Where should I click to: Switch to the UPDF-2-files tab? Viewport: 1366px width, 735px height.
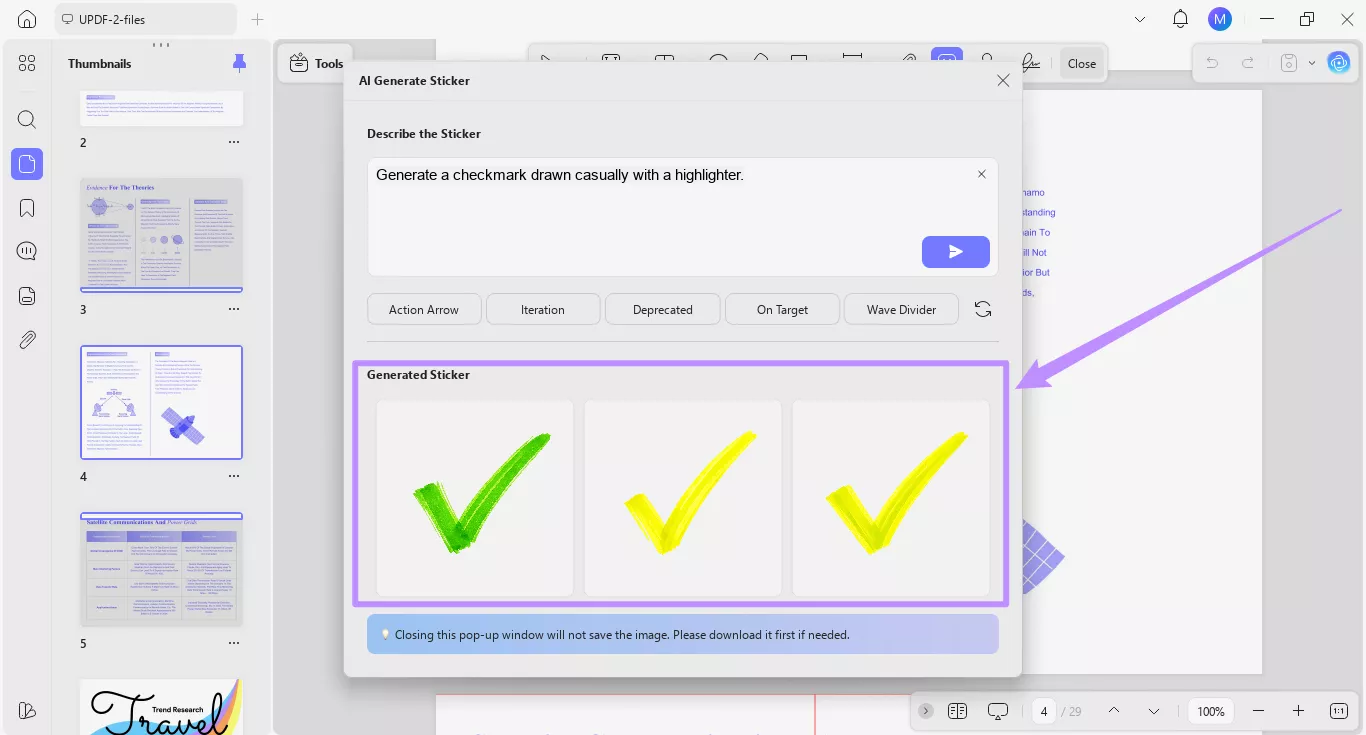click(146, 19)
